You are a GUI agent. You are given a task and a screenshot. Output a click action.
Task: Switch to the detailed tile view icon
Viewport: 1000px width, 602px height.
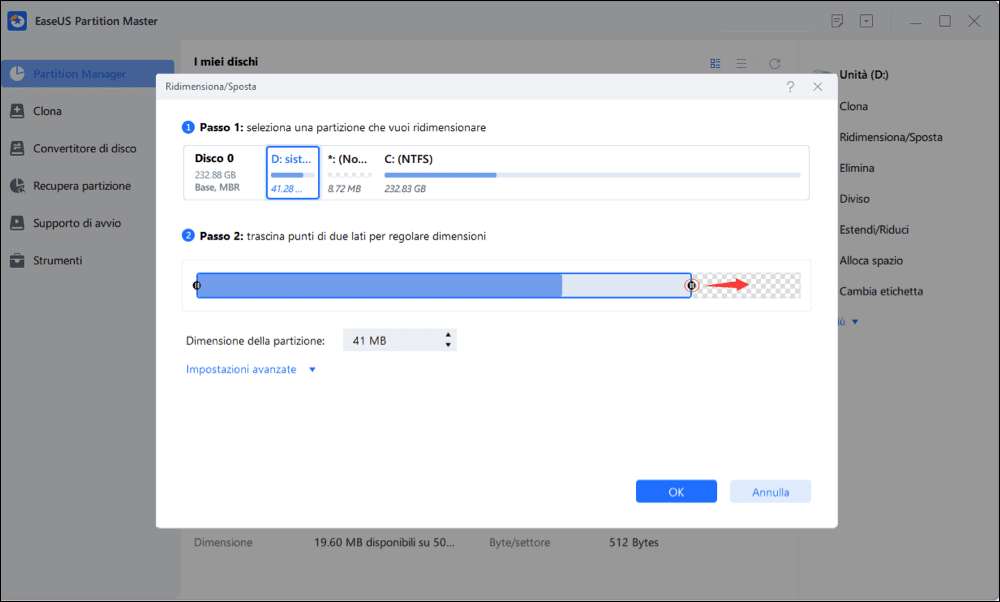pyautogui.click(x=715, y=64)
